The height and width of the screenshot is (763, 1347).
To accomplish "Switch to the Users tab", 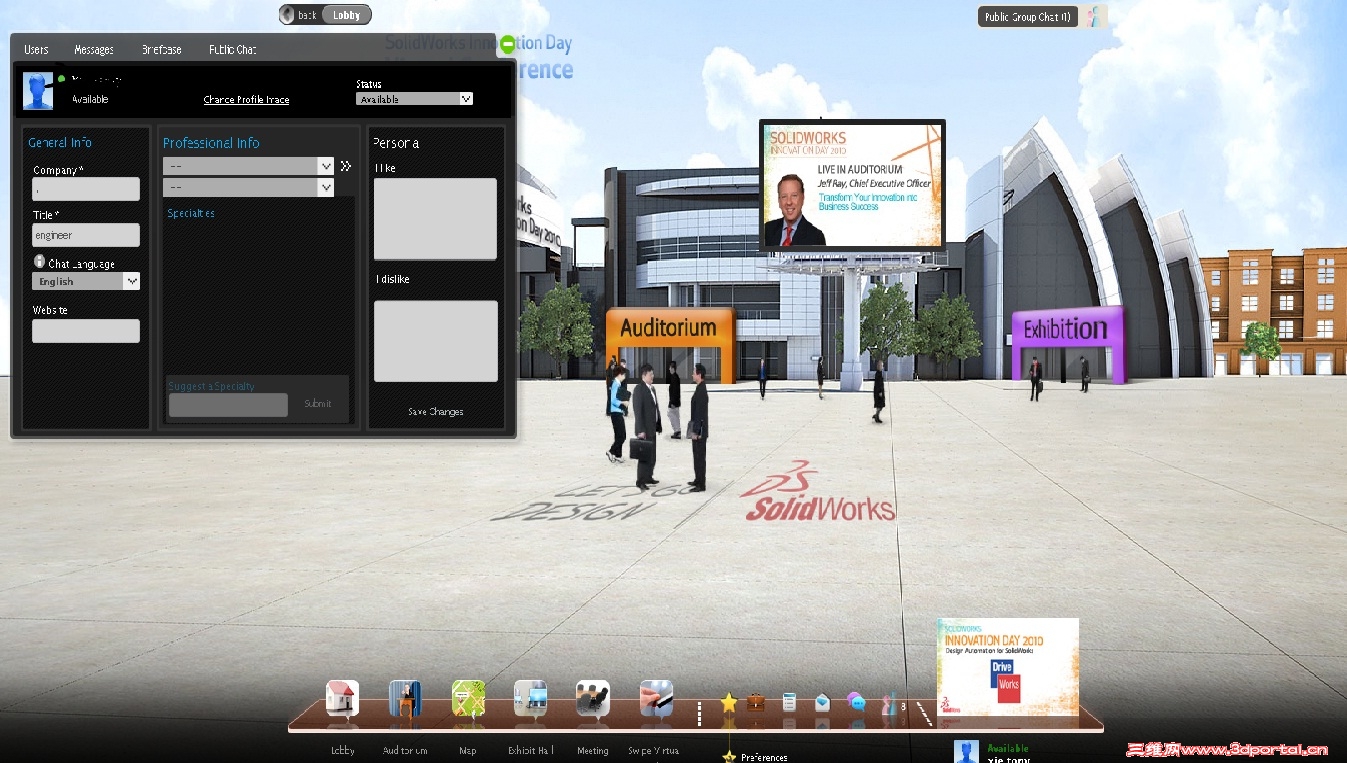I will [36, 49].
